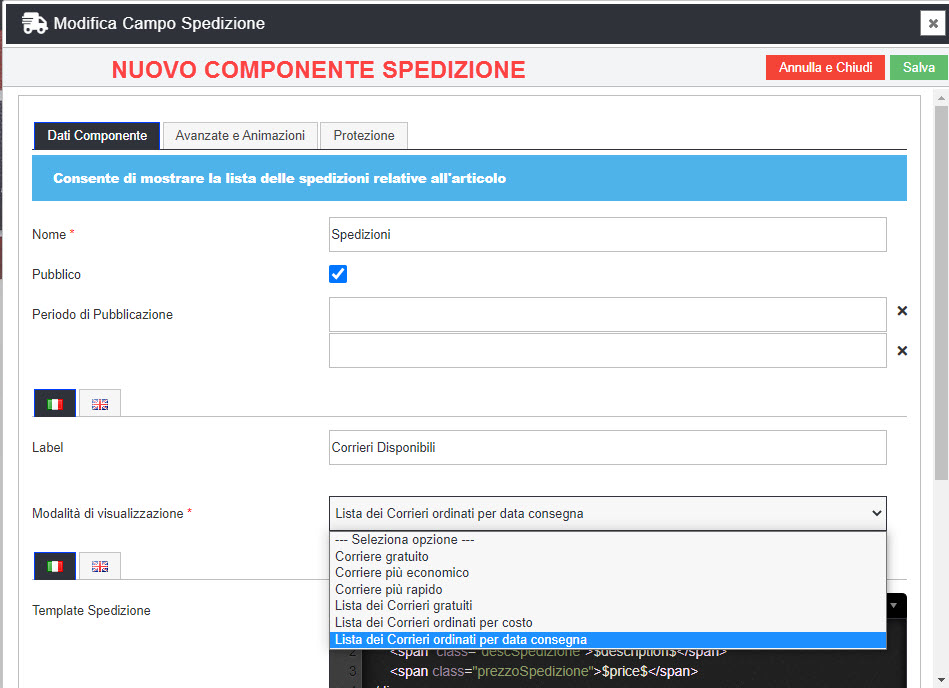
Task: Select Italian flag tab above Label field
Action: point(55,404)
